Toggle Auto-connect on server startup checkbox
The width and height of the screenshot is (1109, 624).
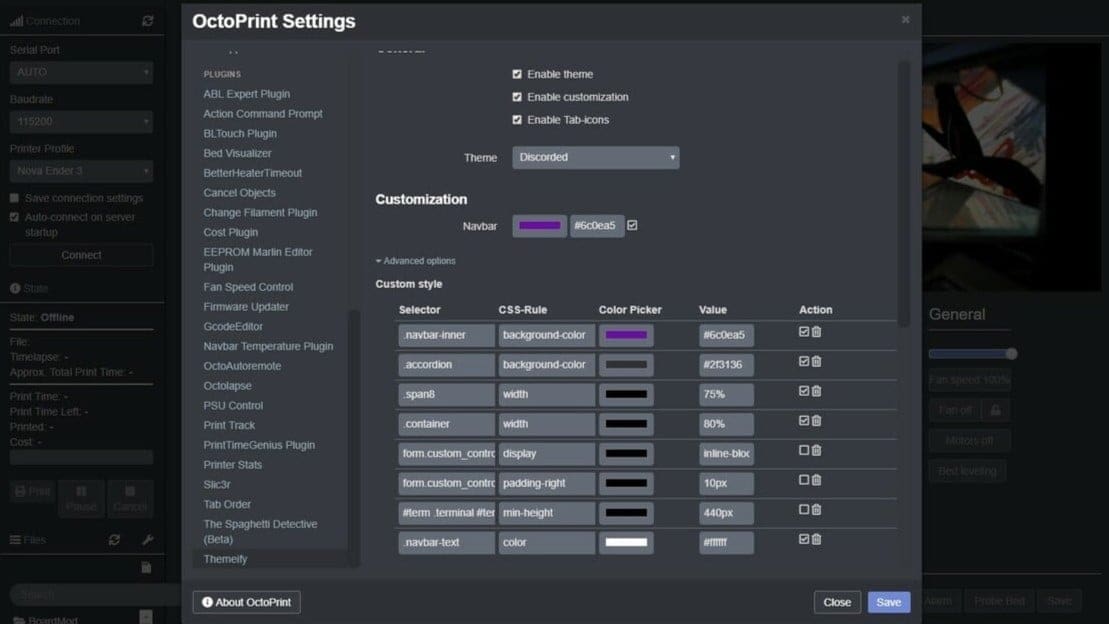coord(14,217)
